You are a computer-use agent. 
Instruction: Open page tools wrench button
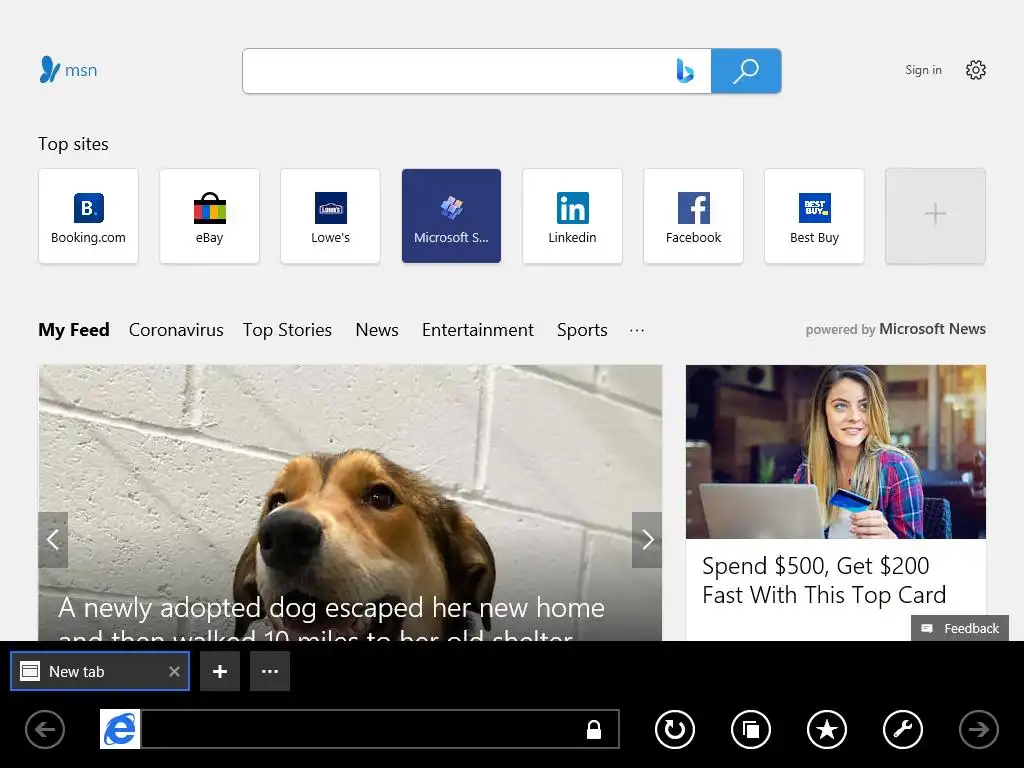pyautogui.click(x=903, y=729)
